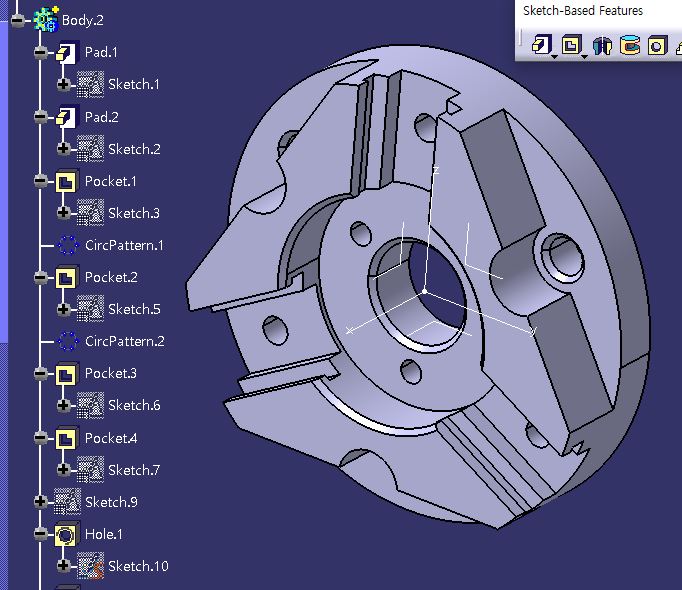Collapse the Pocket.1 node
The width and height of the screenshot is (682, 590).
tap(40, 181)
